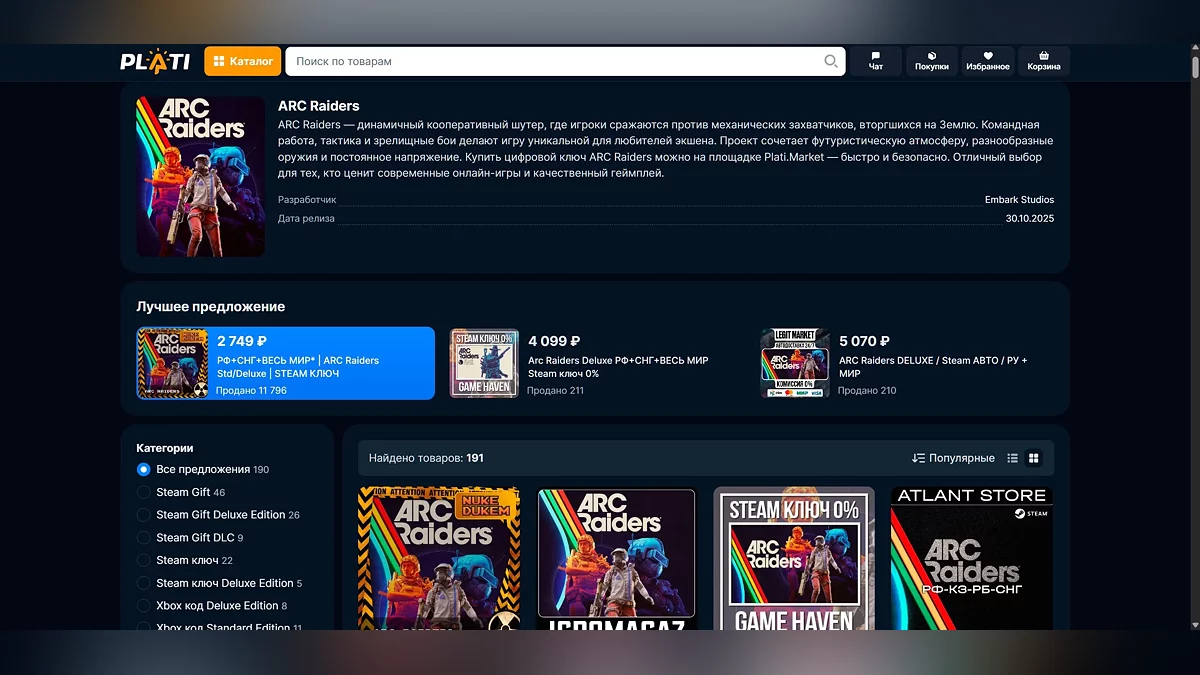The width and height of the screenshot is (1200, 675).
Task: Select Steam Gift Deluxe Edition radio
Action: pyautogui.click(x=143, y=515)
